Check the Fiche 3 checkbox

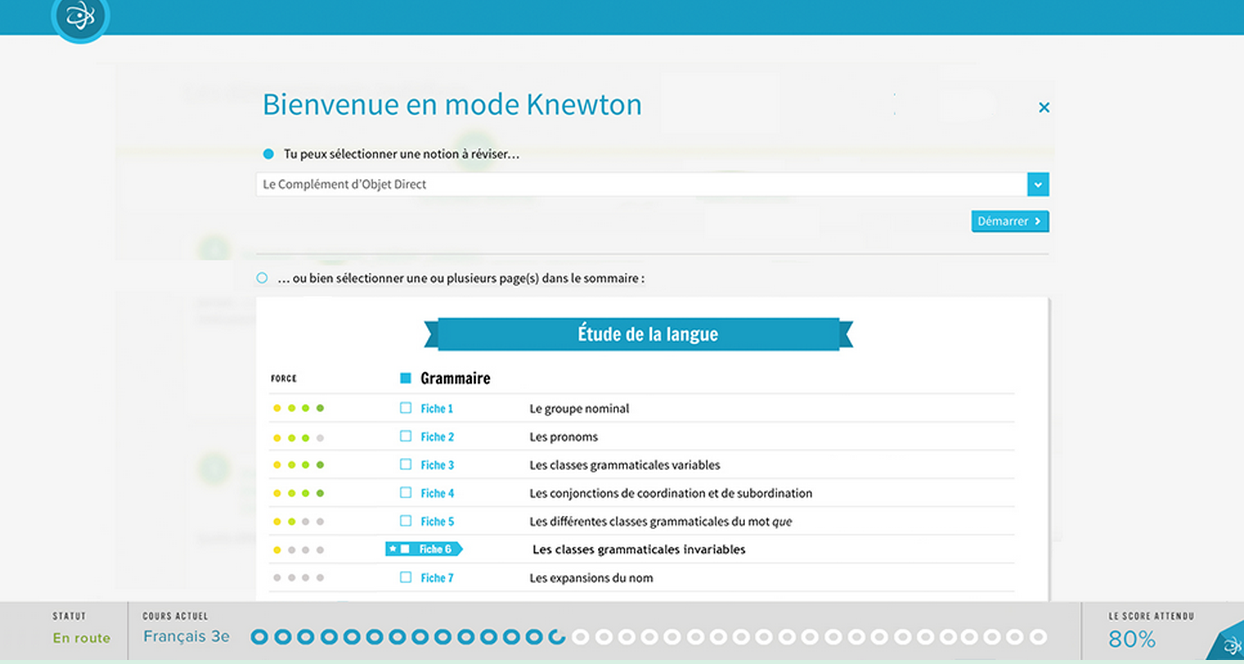[x=406, y=464]
